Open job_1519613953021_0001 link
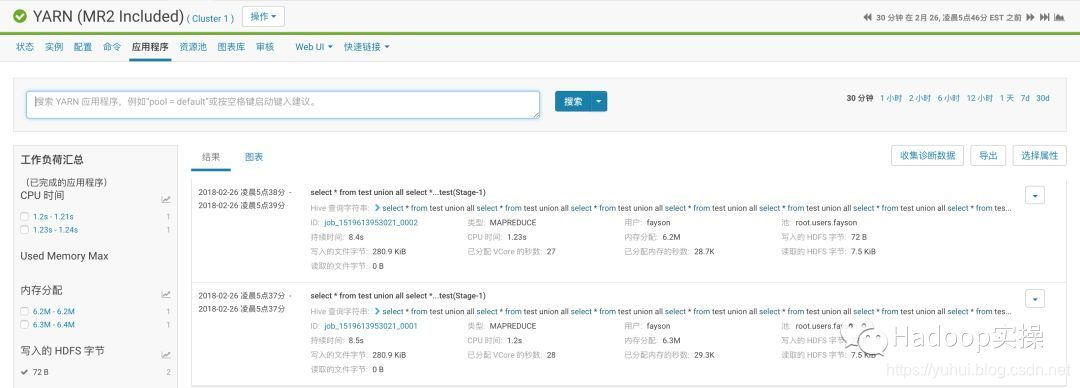This screenshot has width=1080, height=388. tap(371, 326)
